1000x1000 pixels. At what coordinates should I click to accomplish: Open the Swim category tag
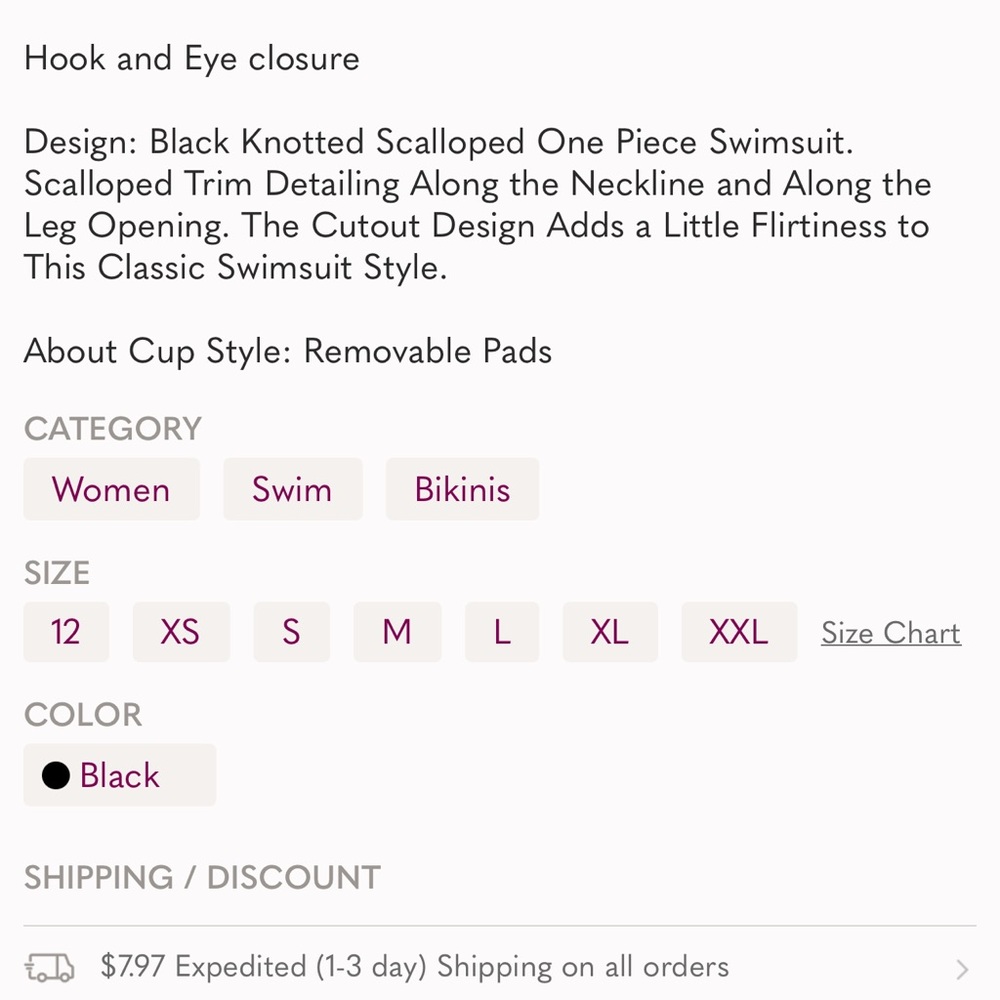click(292, 489)
